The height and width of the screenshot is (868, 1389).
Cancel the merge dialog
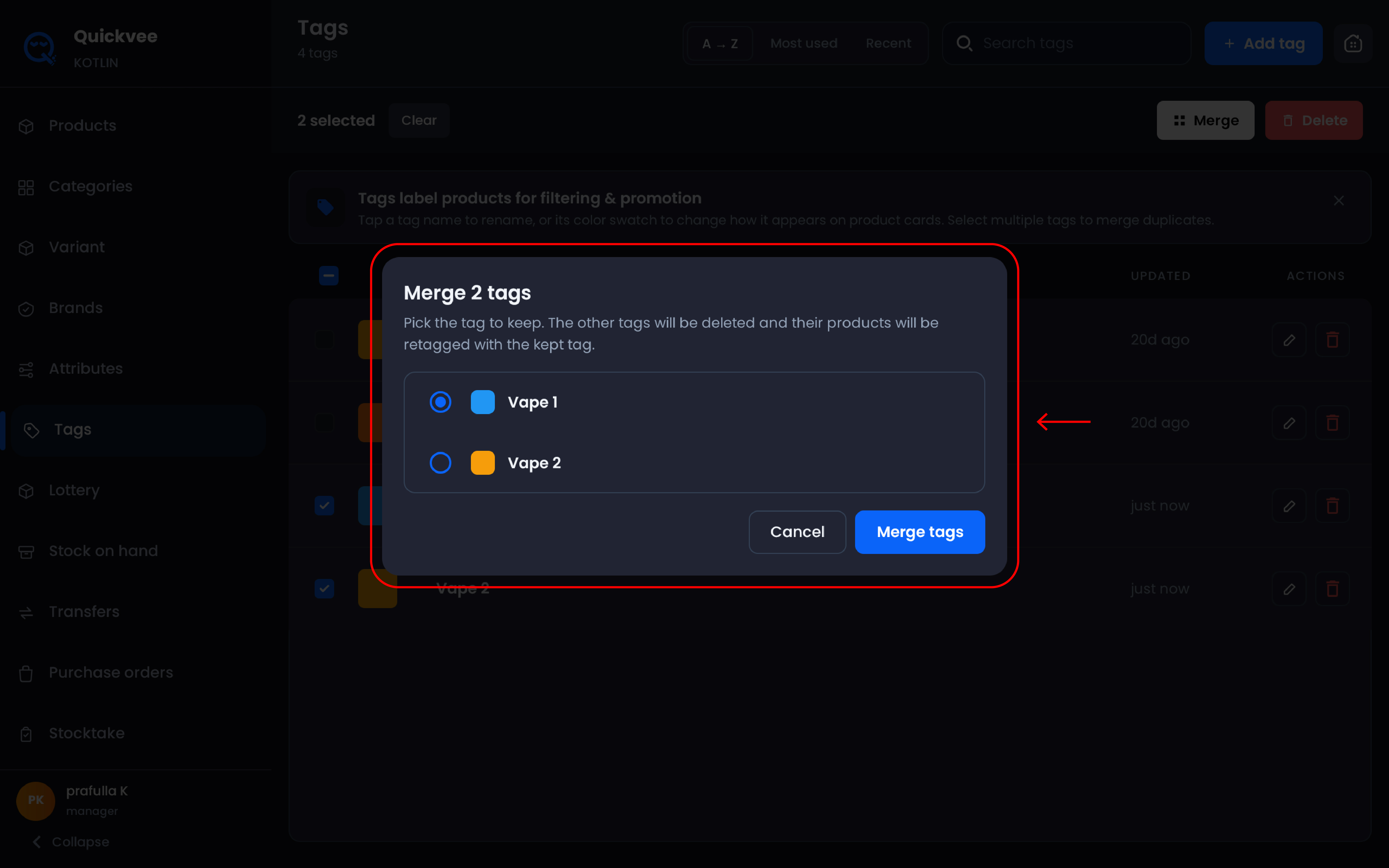(x=797, y=532)
